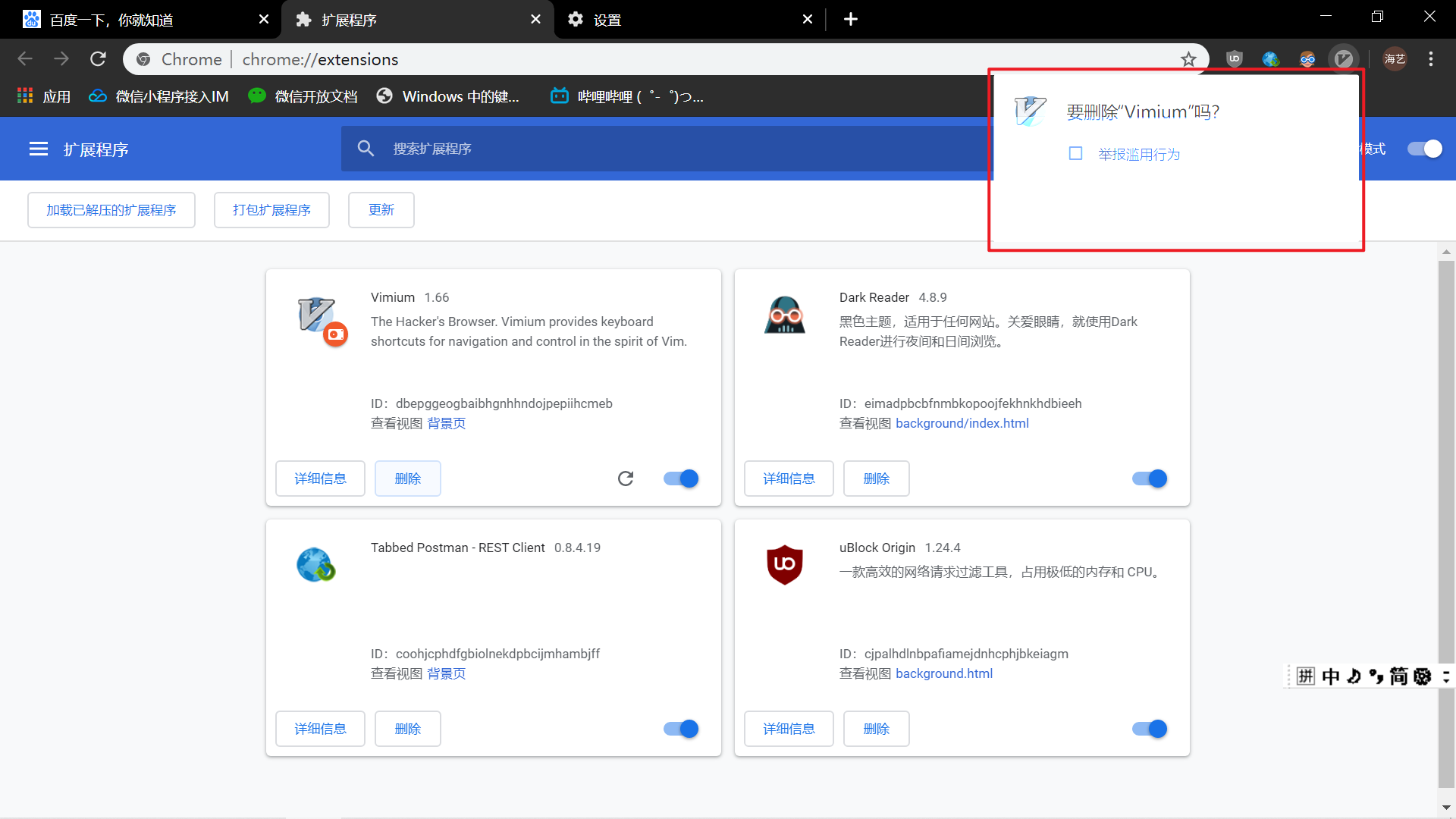Open the 海艺 profile avatar
The height and width of the screenshot is (819, 1456).
[1395, 59]
